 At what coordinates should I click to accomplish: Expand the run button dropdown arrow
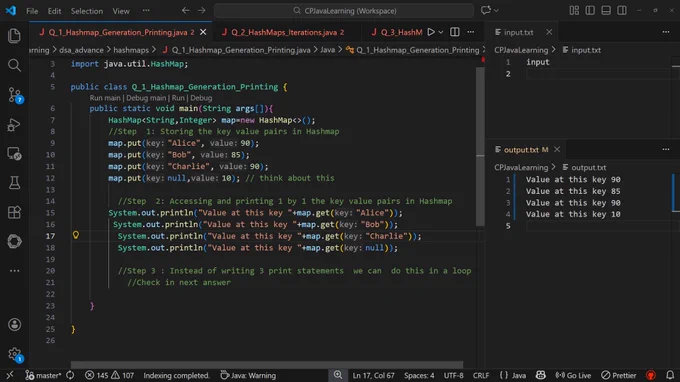coord(441,32)
